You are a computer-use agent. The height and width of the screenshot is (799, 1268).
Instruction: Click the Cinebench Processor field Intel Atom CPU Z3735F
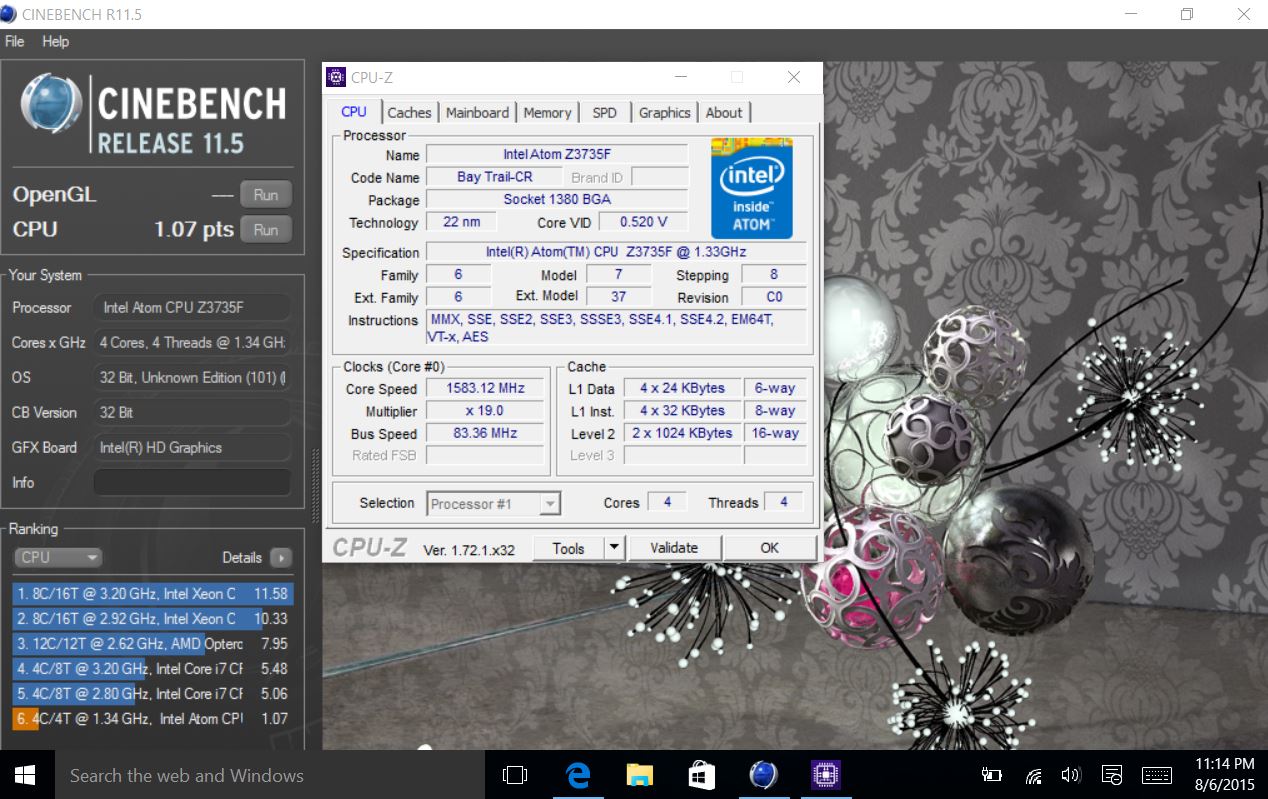(192, 307)
